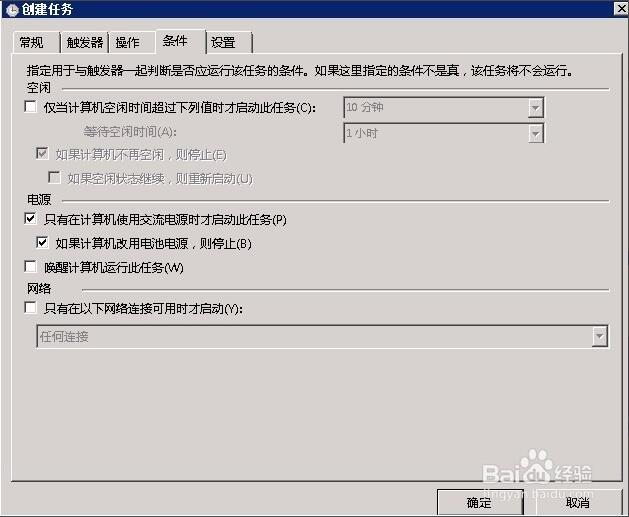Cancel the dialog with 取消 button
Image resolution: width=629 pixels, height=517 pixels.
[578, 502]
